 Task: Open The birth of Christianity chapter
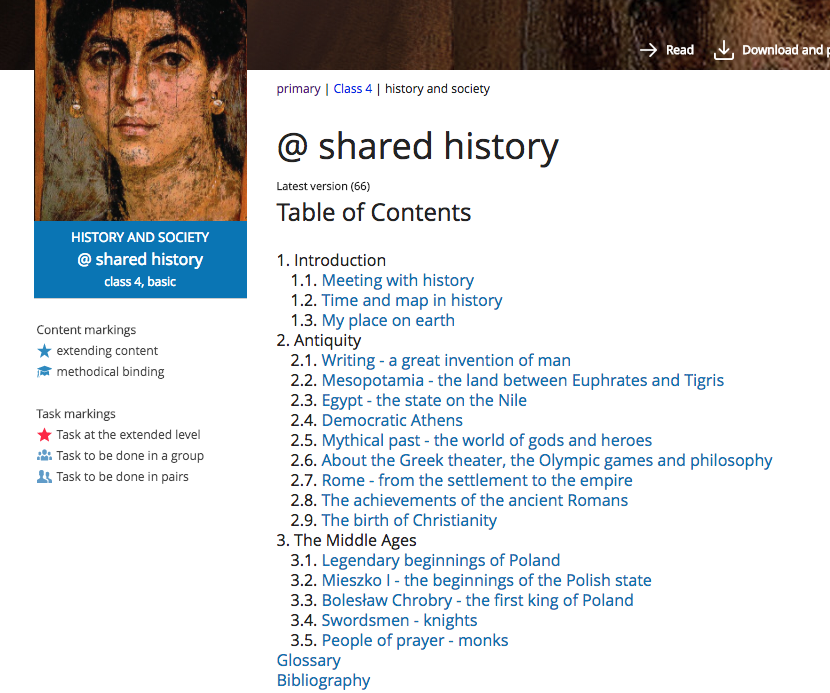[x=409, y=520]
